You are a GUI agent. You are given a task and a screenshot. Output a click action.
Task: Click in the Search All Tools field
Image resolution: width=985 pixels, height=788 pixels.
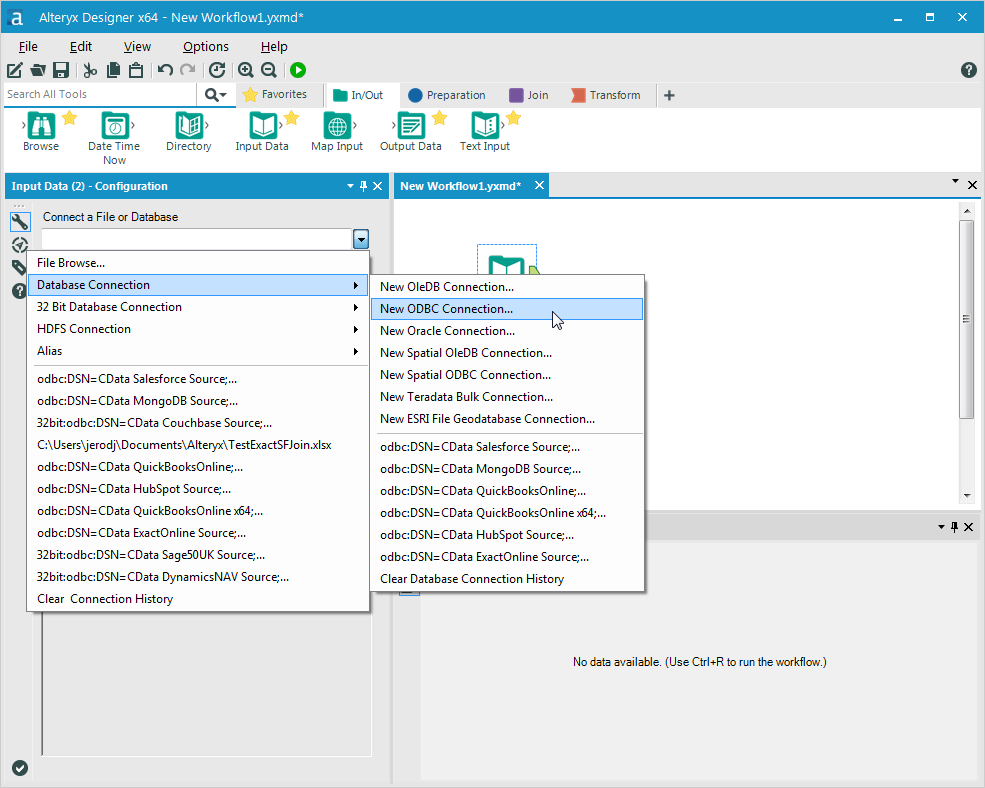click(101, 94)
